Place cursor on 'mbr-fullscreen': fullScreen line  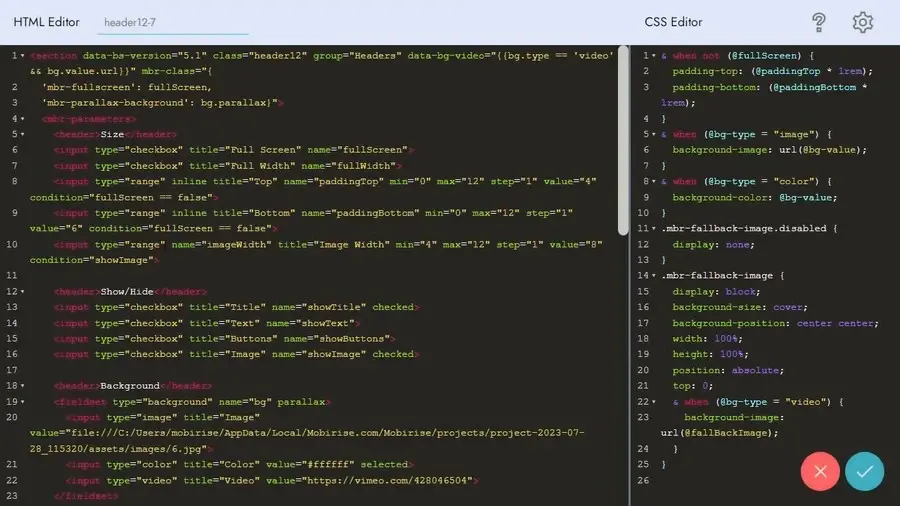coord(127,87)
